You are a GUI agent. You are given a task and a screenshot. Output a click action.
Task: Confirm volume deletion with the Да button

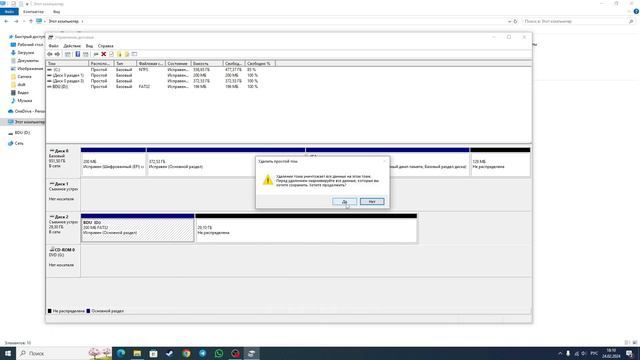[x=344, y=202]
